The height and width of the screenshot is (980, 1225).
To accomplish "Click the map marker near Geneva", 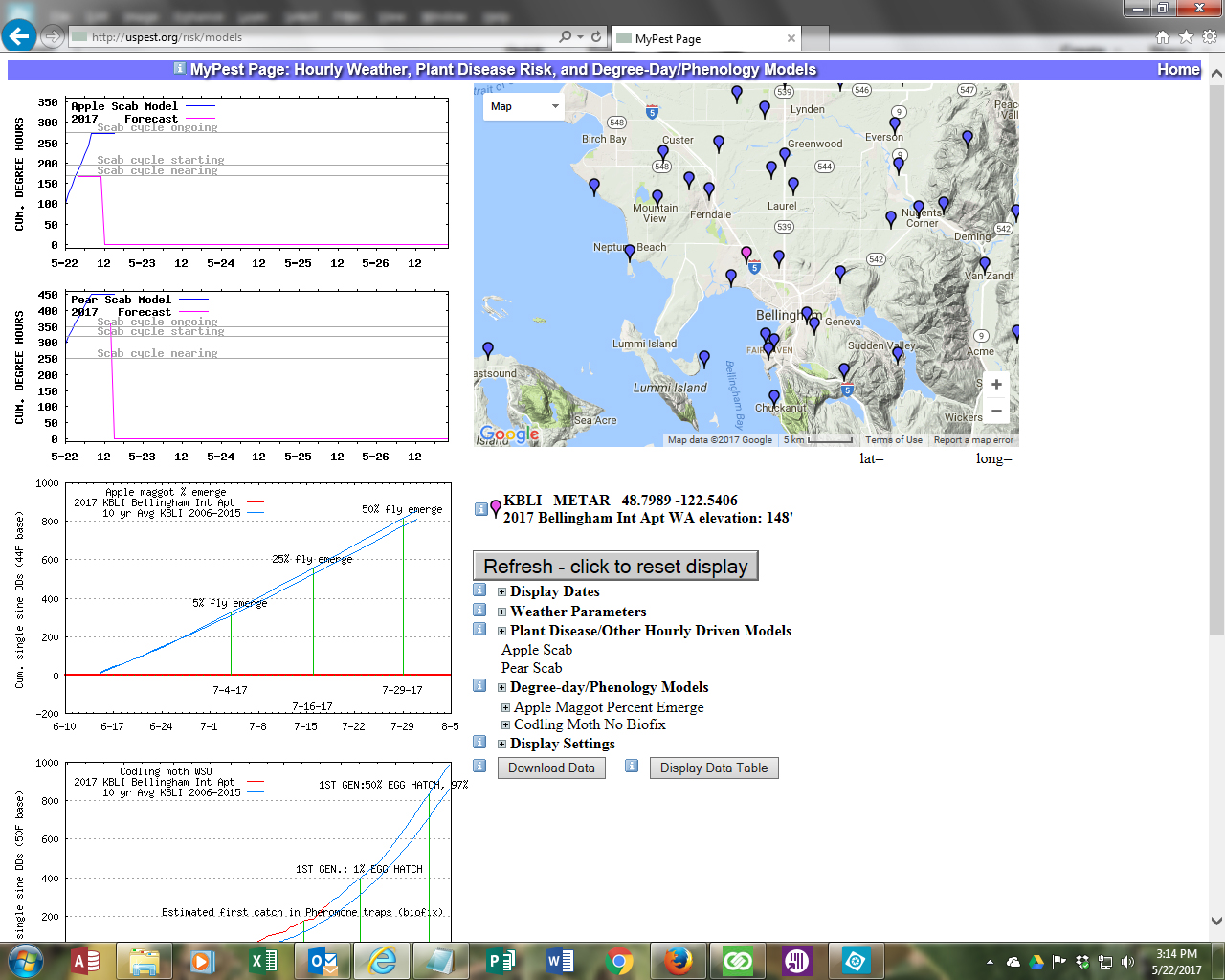I will click(814, 324).
